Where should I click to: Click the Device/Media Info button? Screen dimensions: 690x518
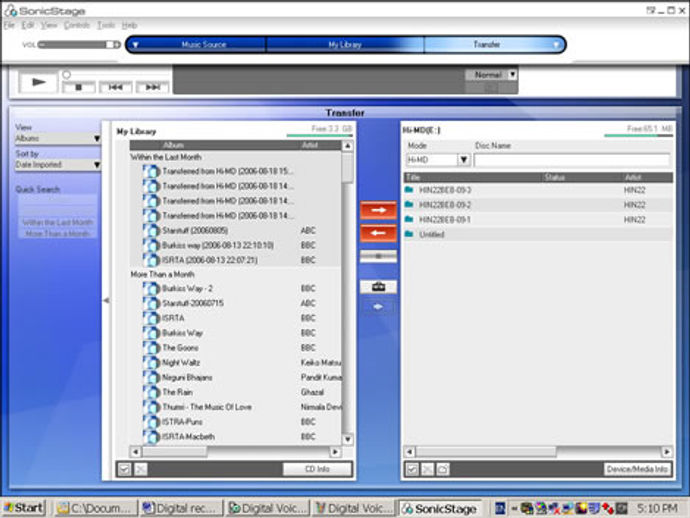pyautogui.click(x=637, y=469)
